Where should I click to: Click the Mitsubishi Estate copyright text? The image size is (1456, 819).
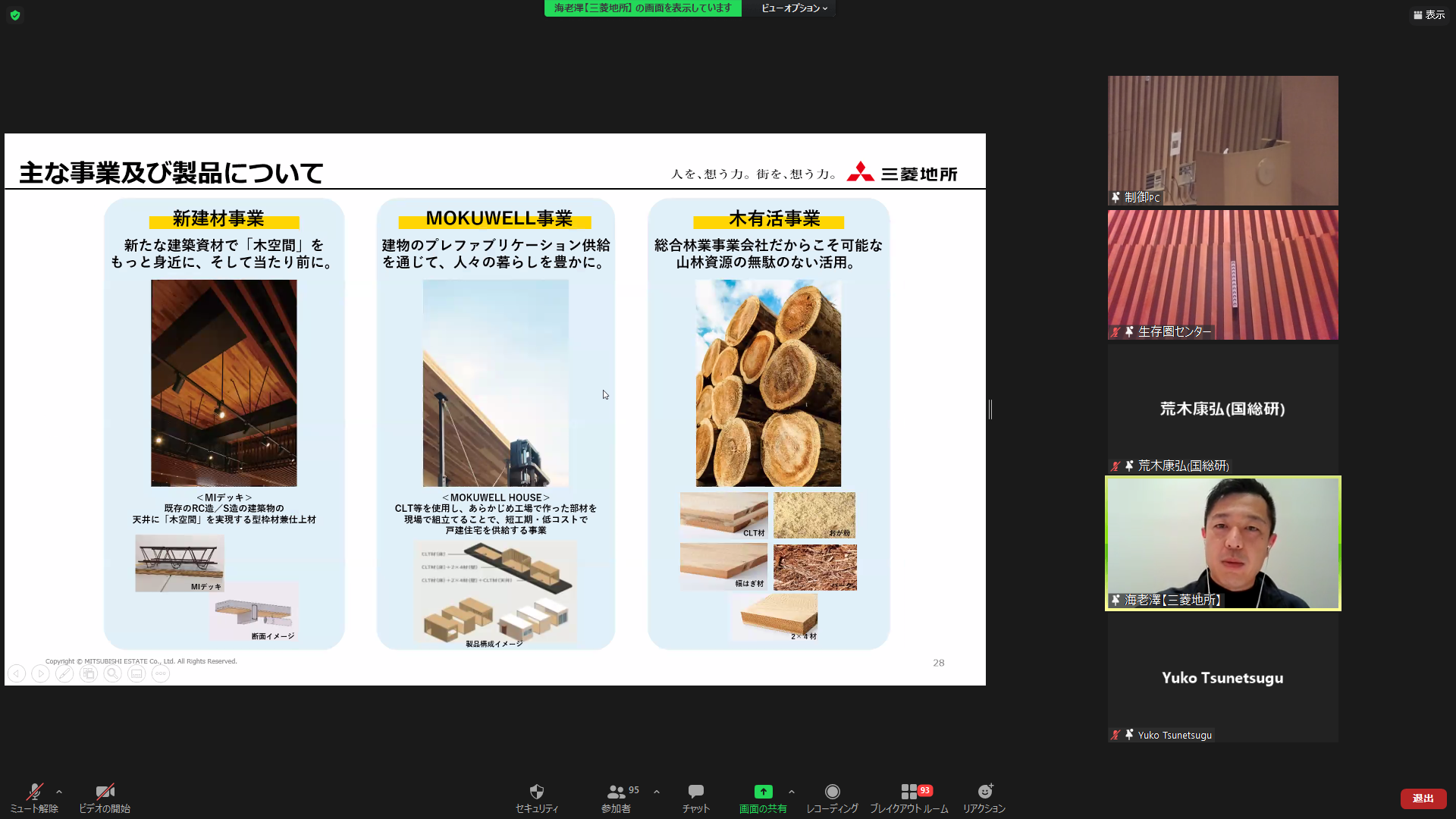click(x=141, y=661)
